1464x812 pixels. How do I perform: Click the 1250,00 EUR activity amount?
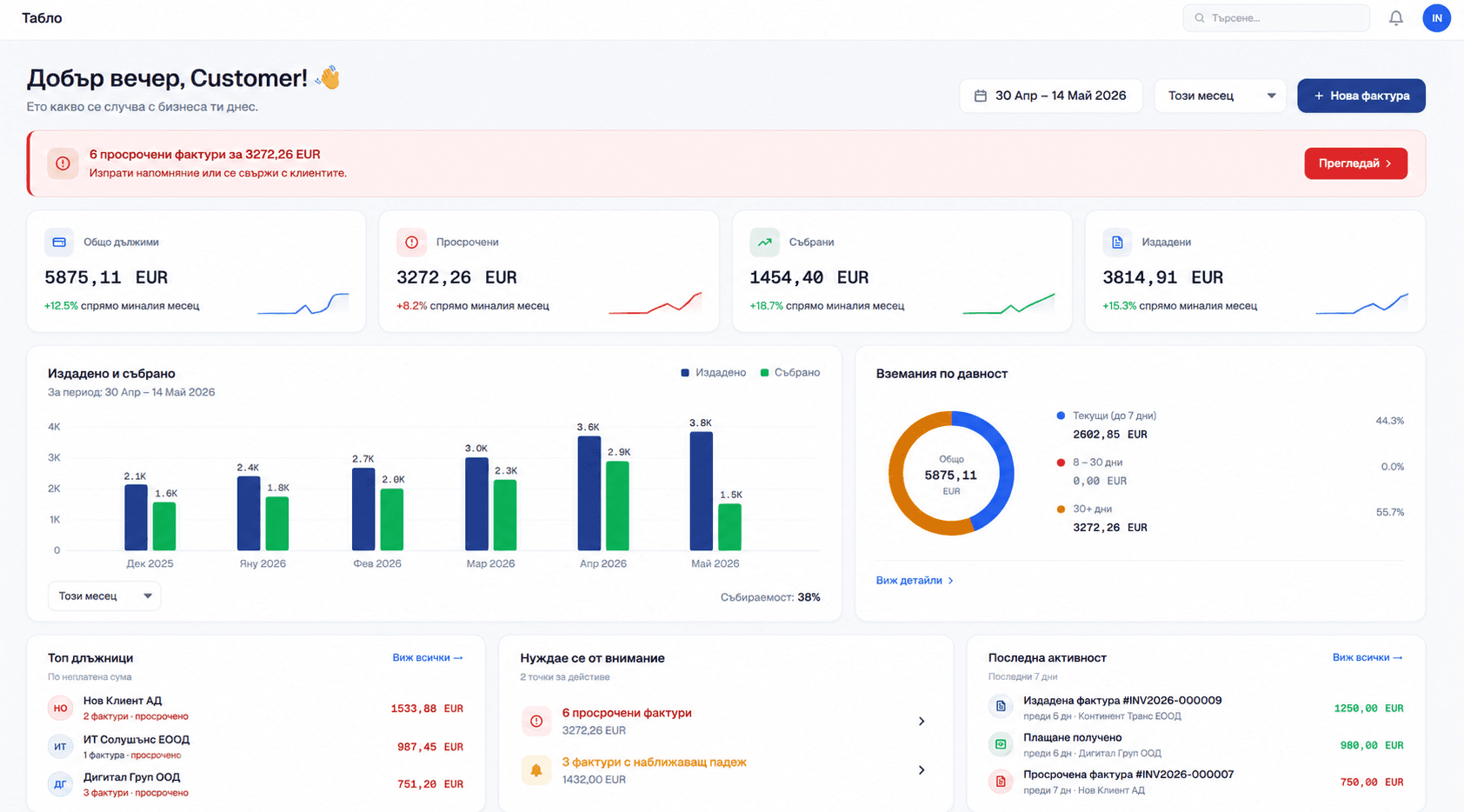tap(1368, 709)
